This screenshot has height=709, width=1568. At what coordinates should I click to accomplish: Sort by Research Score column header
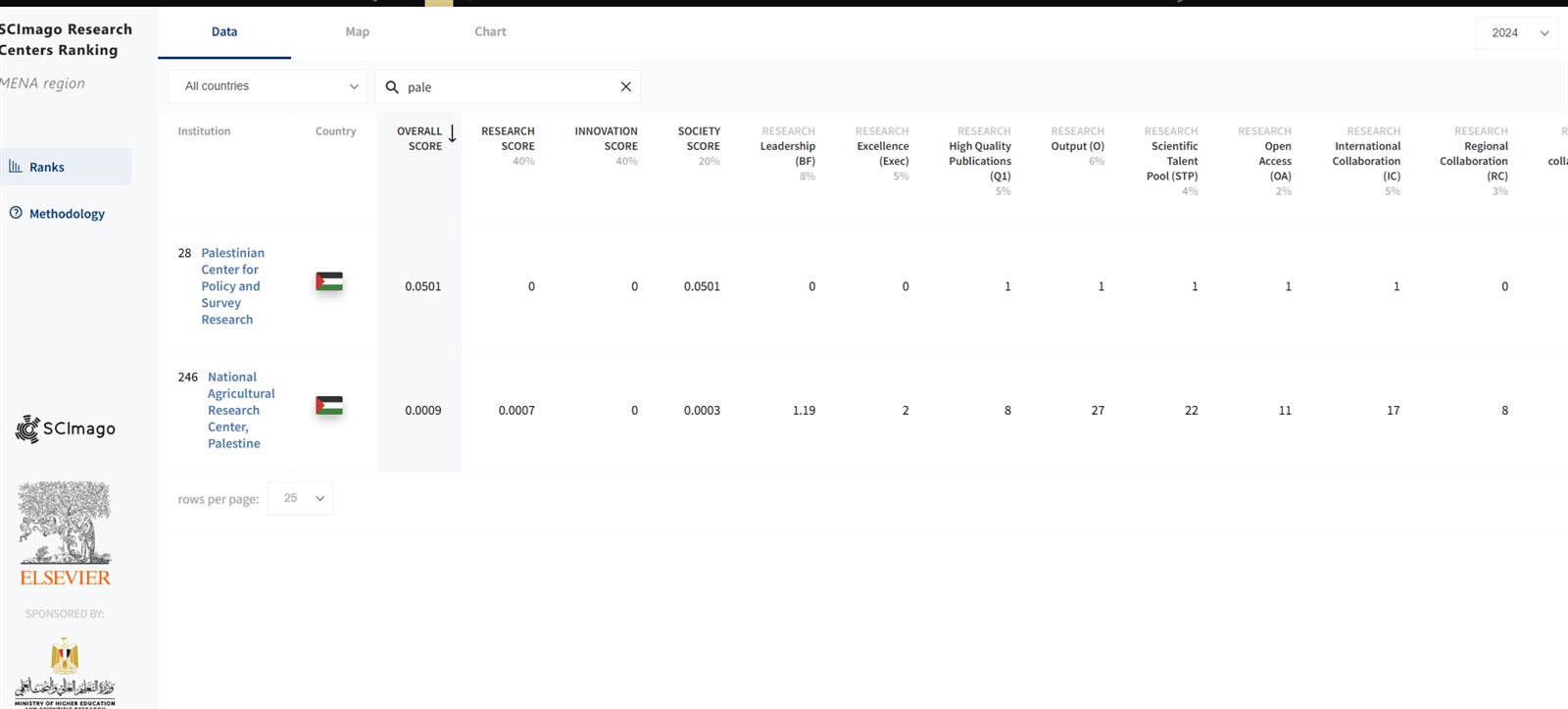tap(508, 138)
